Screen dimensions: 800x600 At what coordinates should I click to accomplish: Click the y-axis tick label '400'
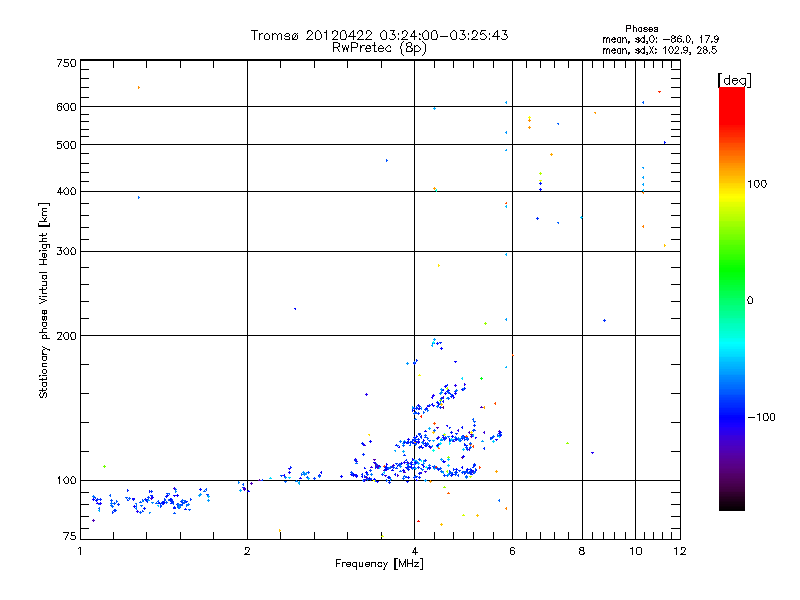pos(66,192)
